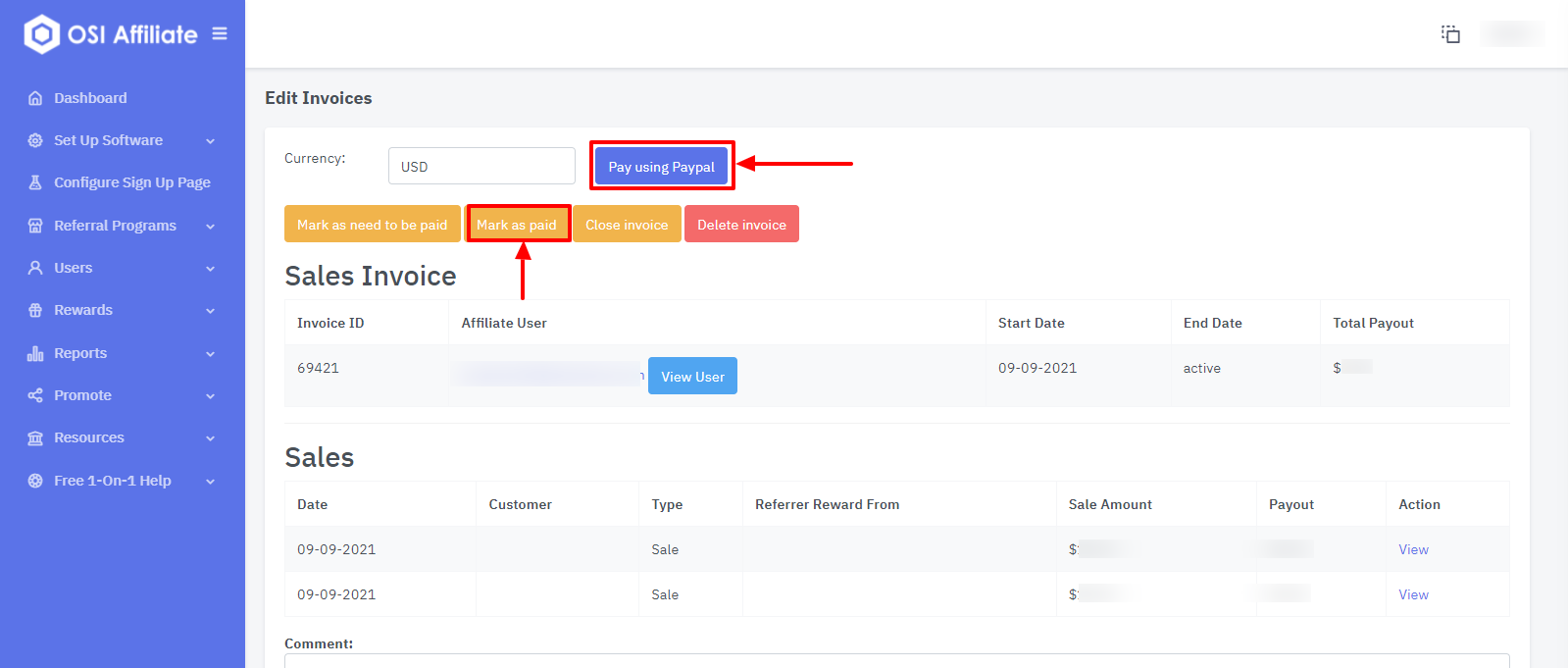Open the Users menu item
Image resolution: width=1568 pixels, height=668 pixels.
click(x=73, y=268)
